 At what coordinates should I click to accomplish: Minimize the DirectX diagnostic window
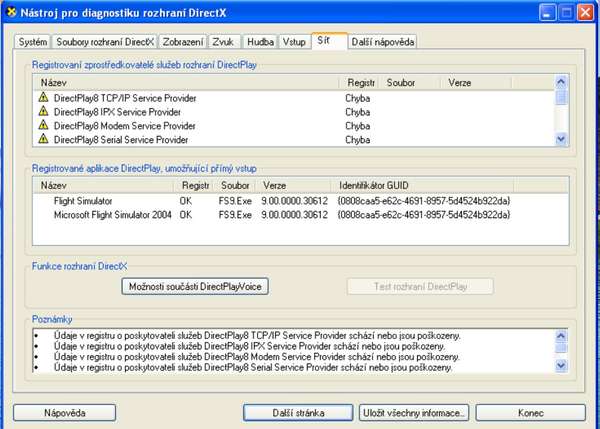(548, 13)
